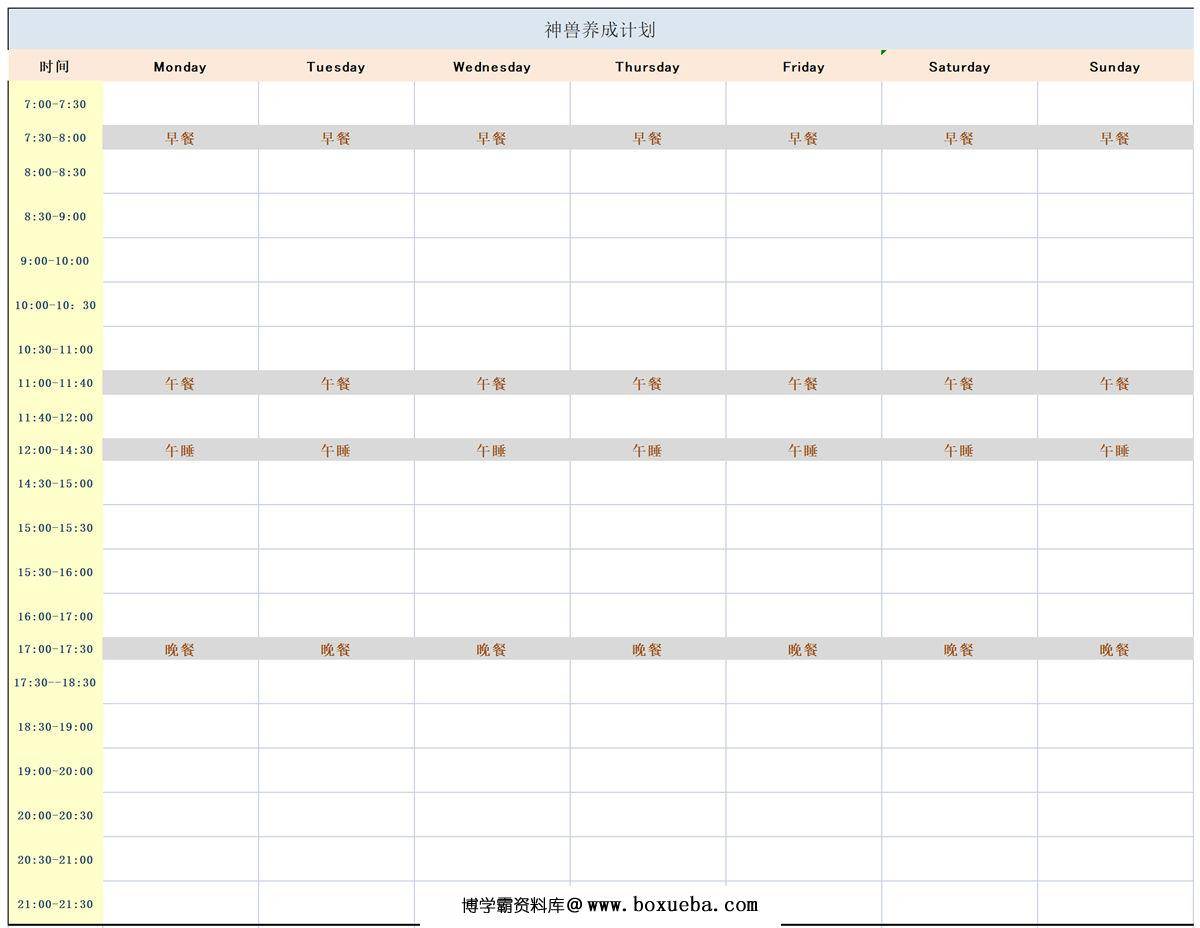Select Tuesday's 午餐 cell
The width and height of the screenshot is (1200, 928).
click(x=336, y=383)
